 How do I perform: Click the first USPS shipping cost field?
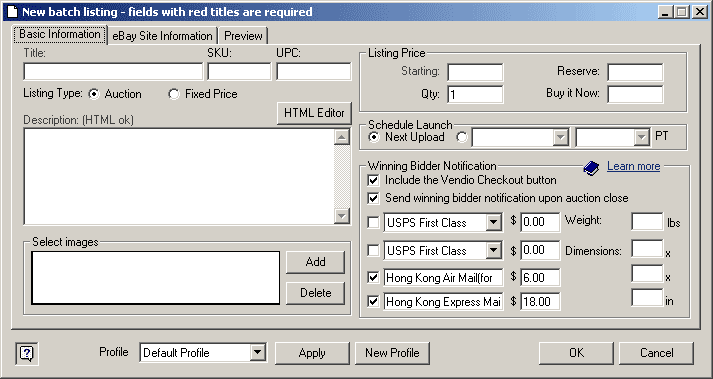(x=540, y=223)
